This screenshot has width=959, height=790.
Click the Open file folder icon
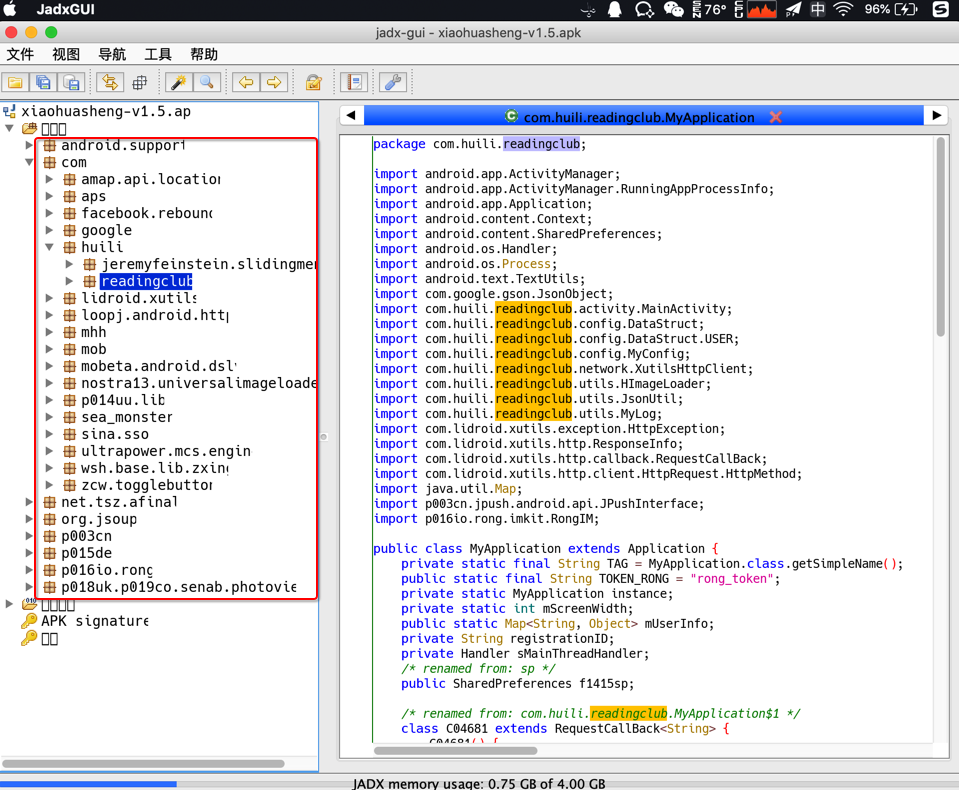click(x=15, y=82)
